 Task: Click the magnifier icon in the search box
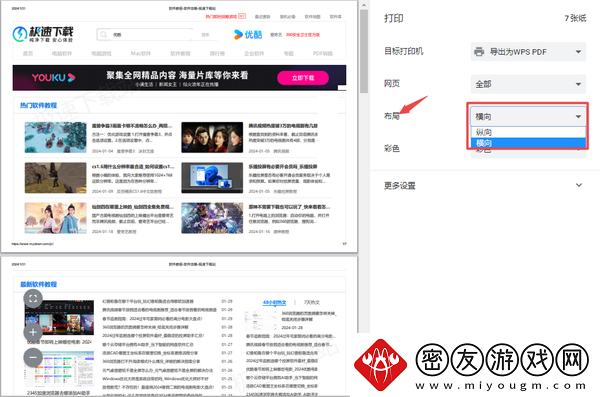[x=103, y=34]
